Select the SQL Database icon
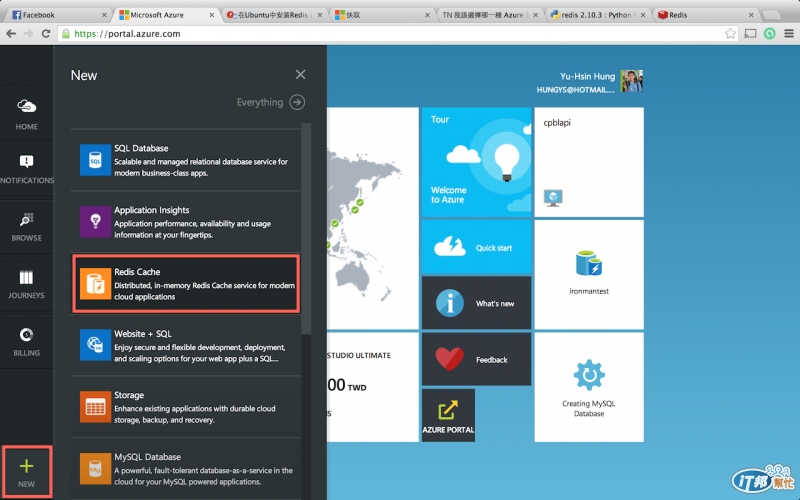Image resolution: width=800 pixels, height=500 pixels. tap(95, 160)
